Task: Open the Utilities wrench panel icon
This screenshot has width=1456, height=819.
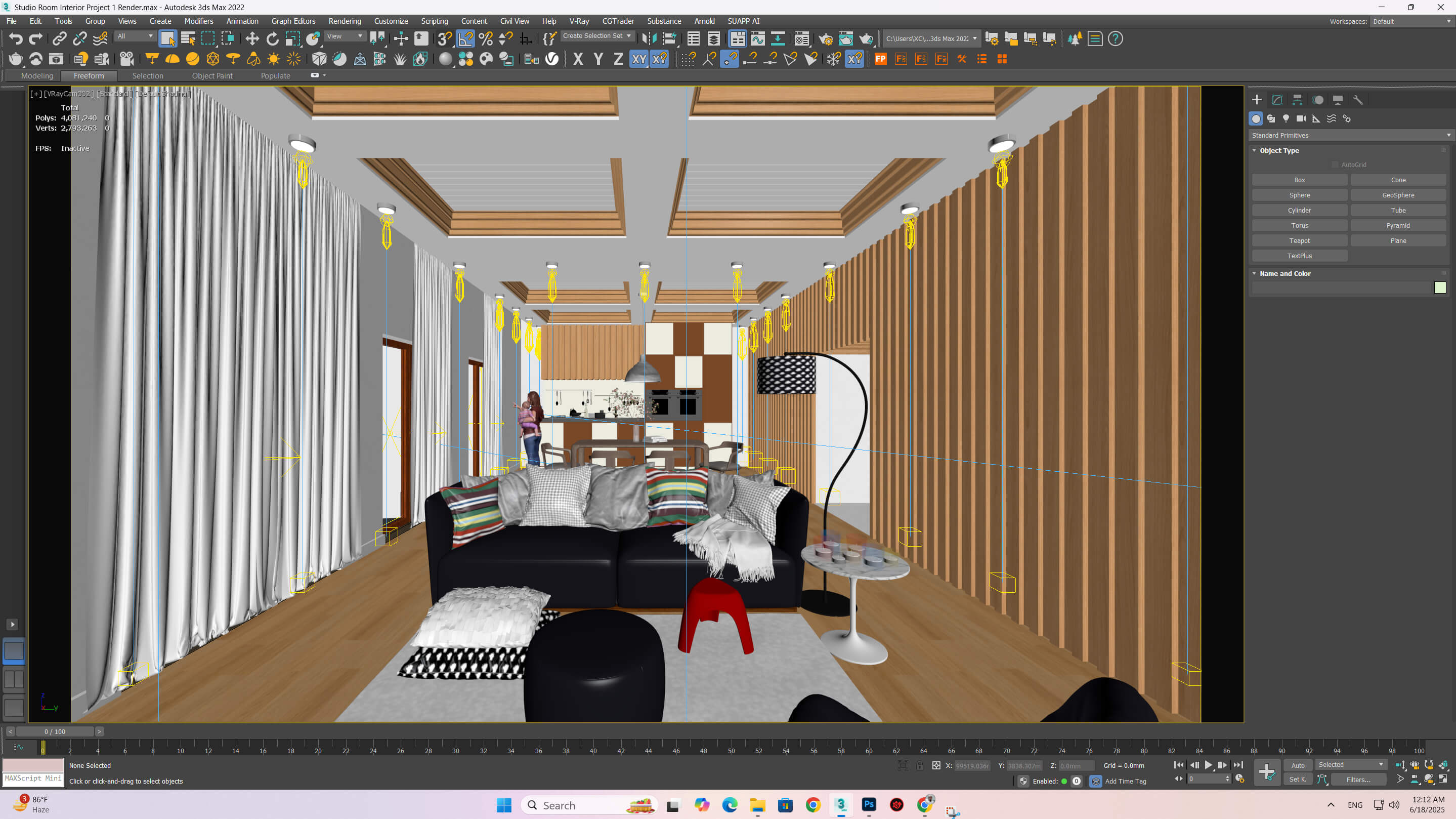Action: coord(1358,100)
